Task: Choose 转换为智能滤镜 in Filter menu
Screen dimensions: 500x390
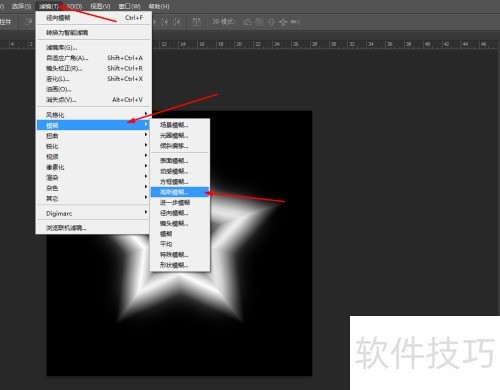Action: click(x=94, y=33)
